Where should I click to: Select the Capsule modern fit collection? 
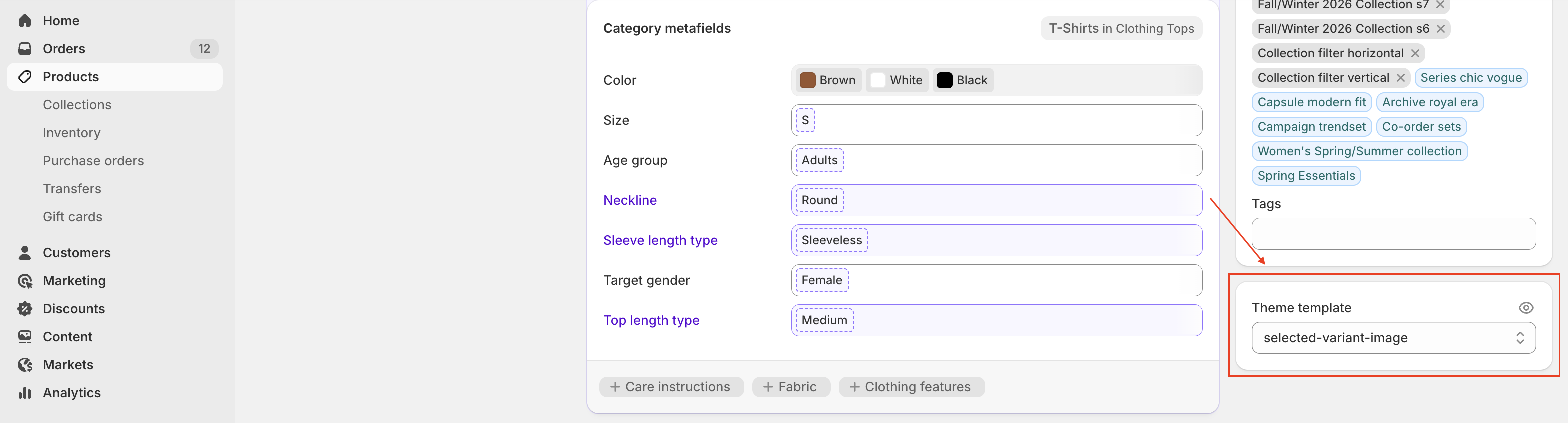1311,102
